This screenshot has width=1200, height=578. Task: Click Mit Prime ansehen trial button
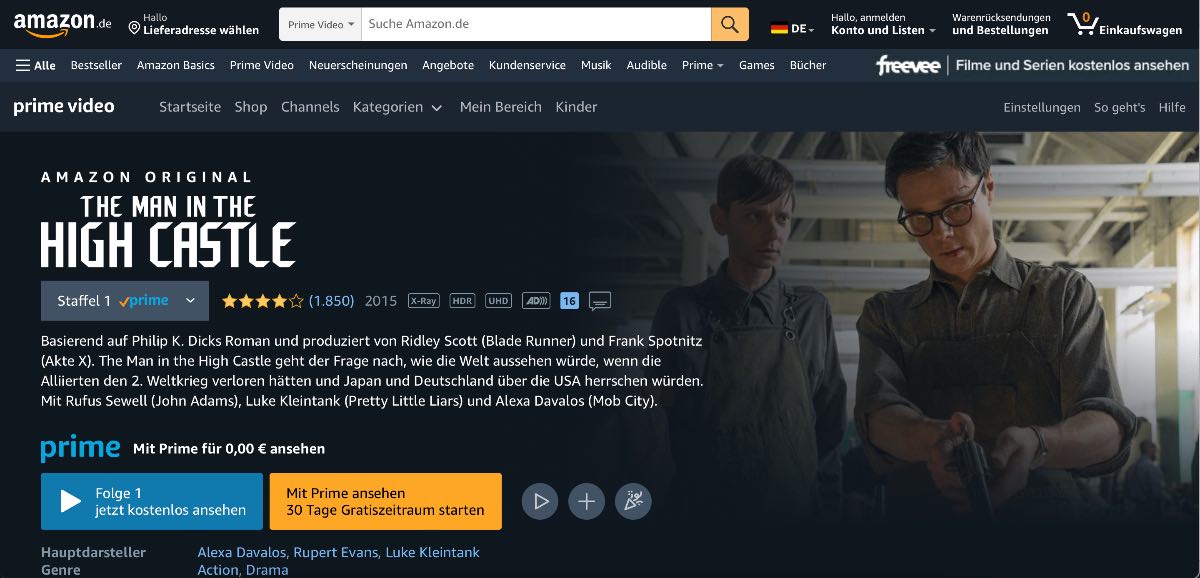[386, 501]
